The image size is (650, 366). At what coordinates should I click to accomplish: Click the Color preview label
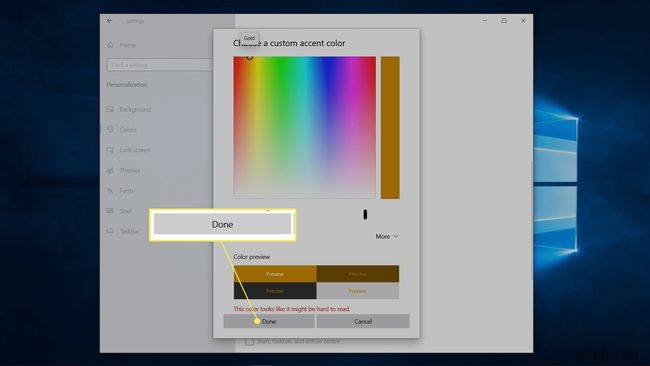[252, 257]
